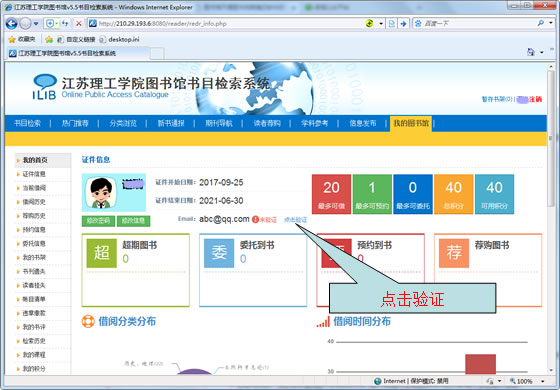Click the URL address field
This screenshot has width=560, height=390.
[x=229, y=24]
